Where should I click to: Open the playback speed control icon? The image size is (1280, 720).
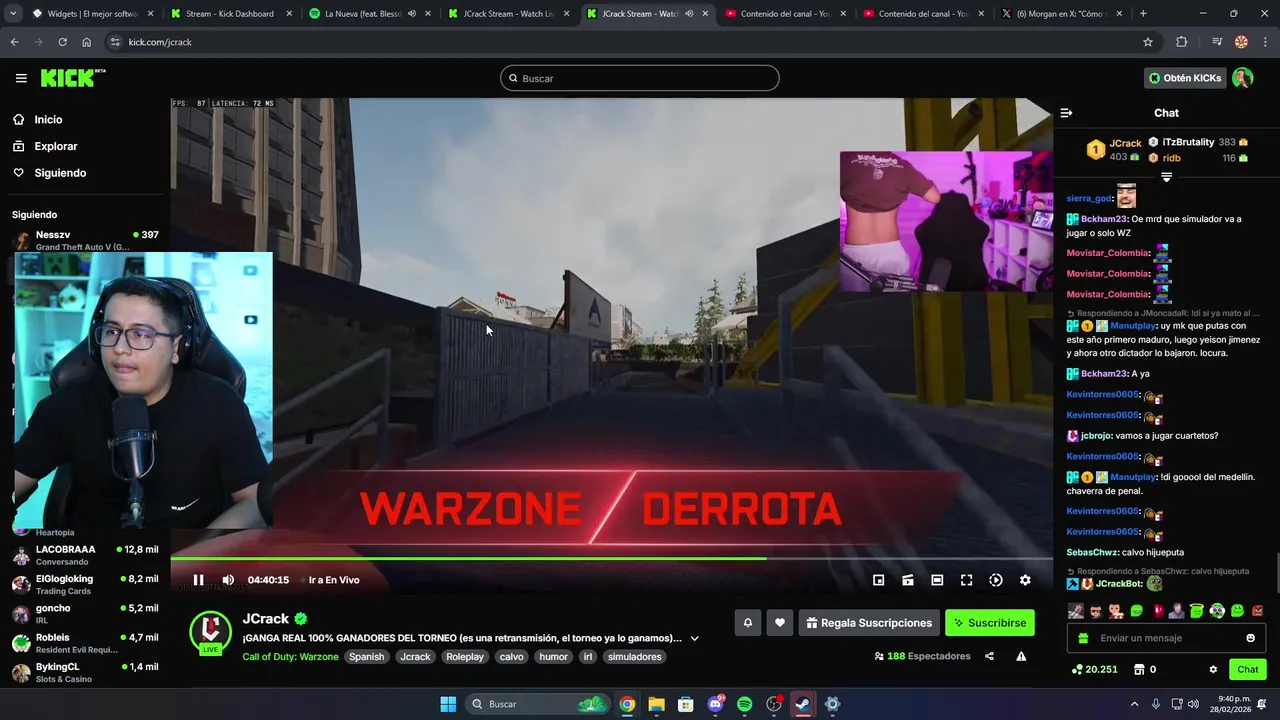[x=996, y=580]
